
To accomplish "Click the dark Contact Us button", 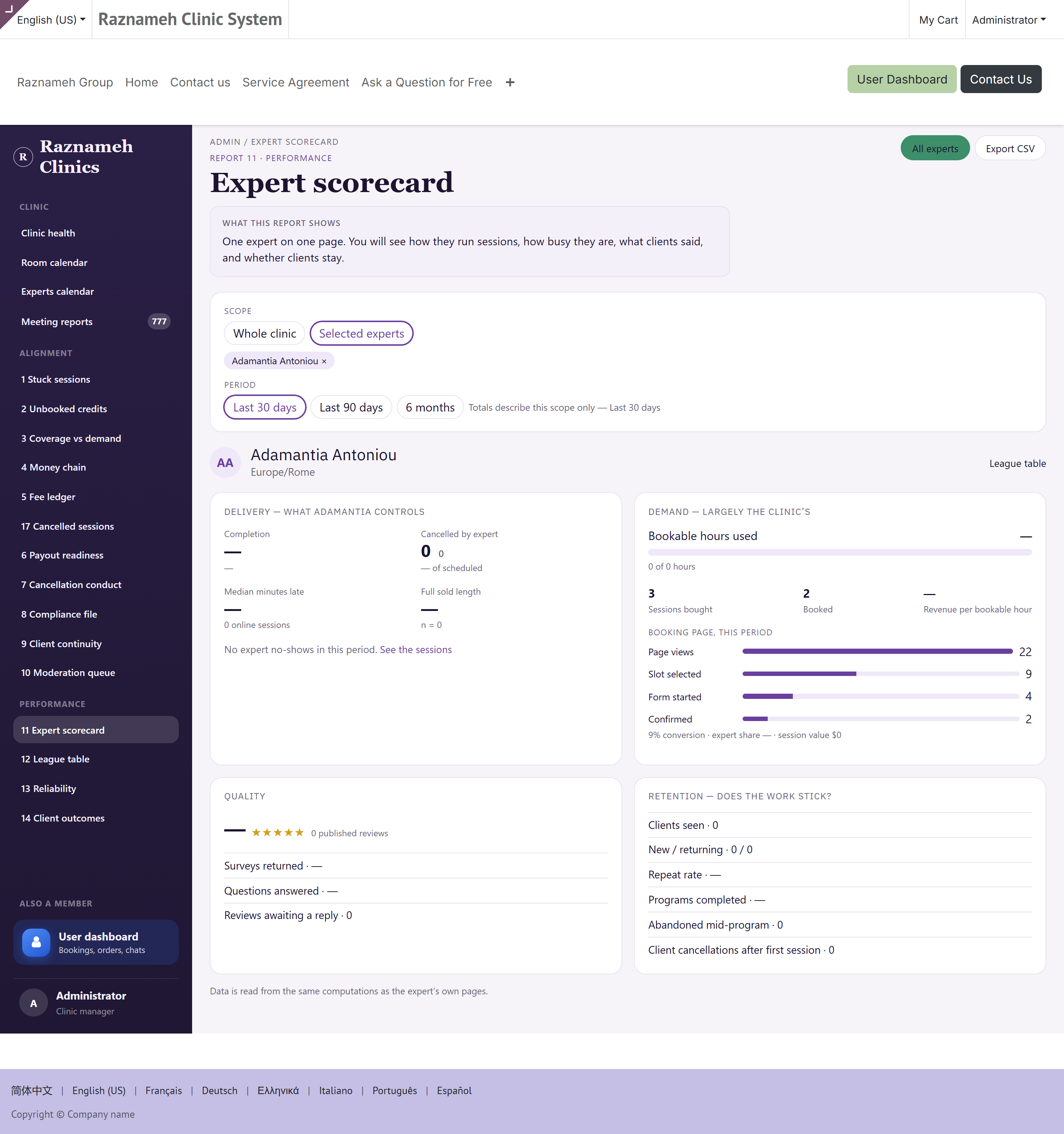I will [1001, 79].
